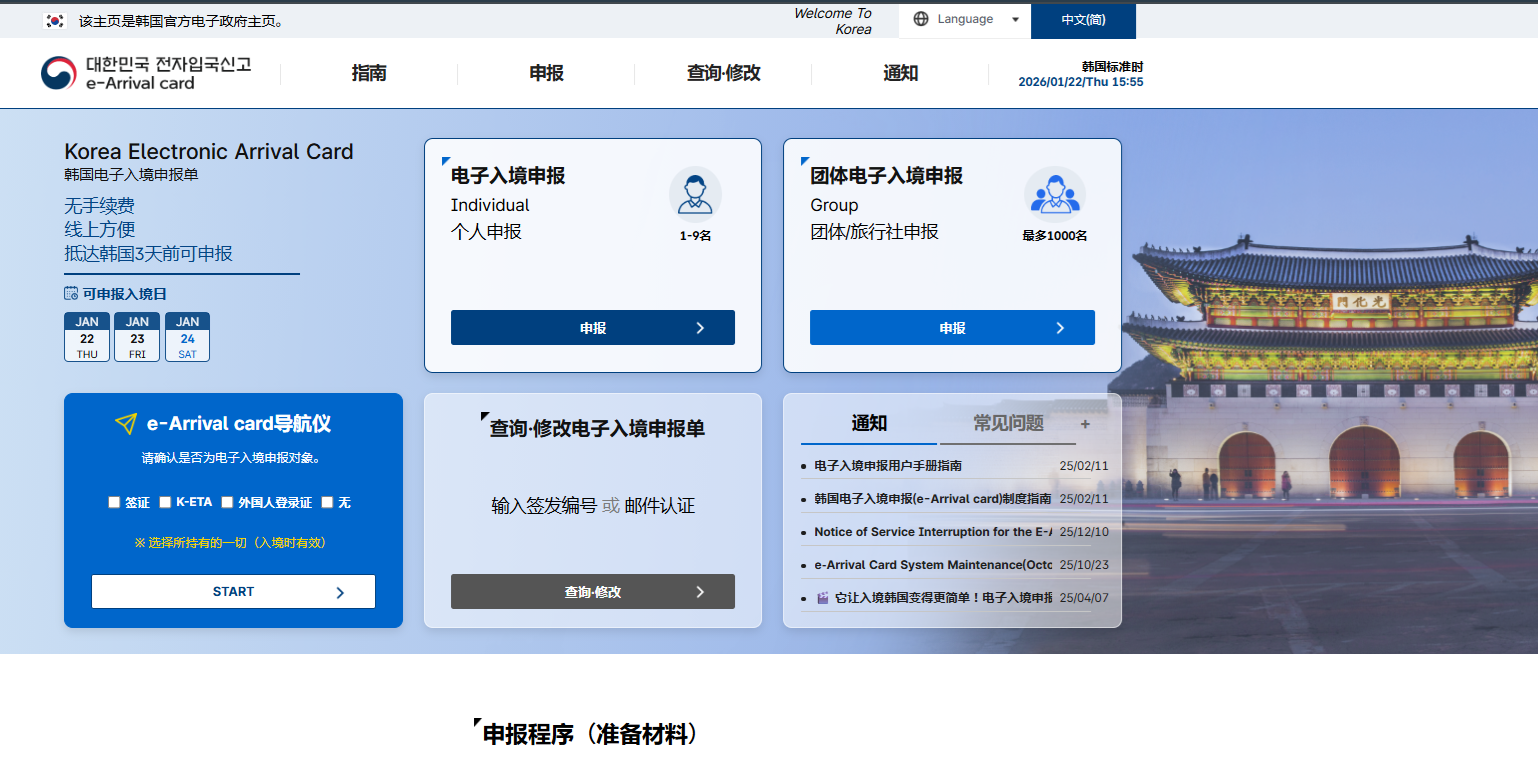Check the K-ETA option
Screen dimensions: 1538x764
click(165, 502)
